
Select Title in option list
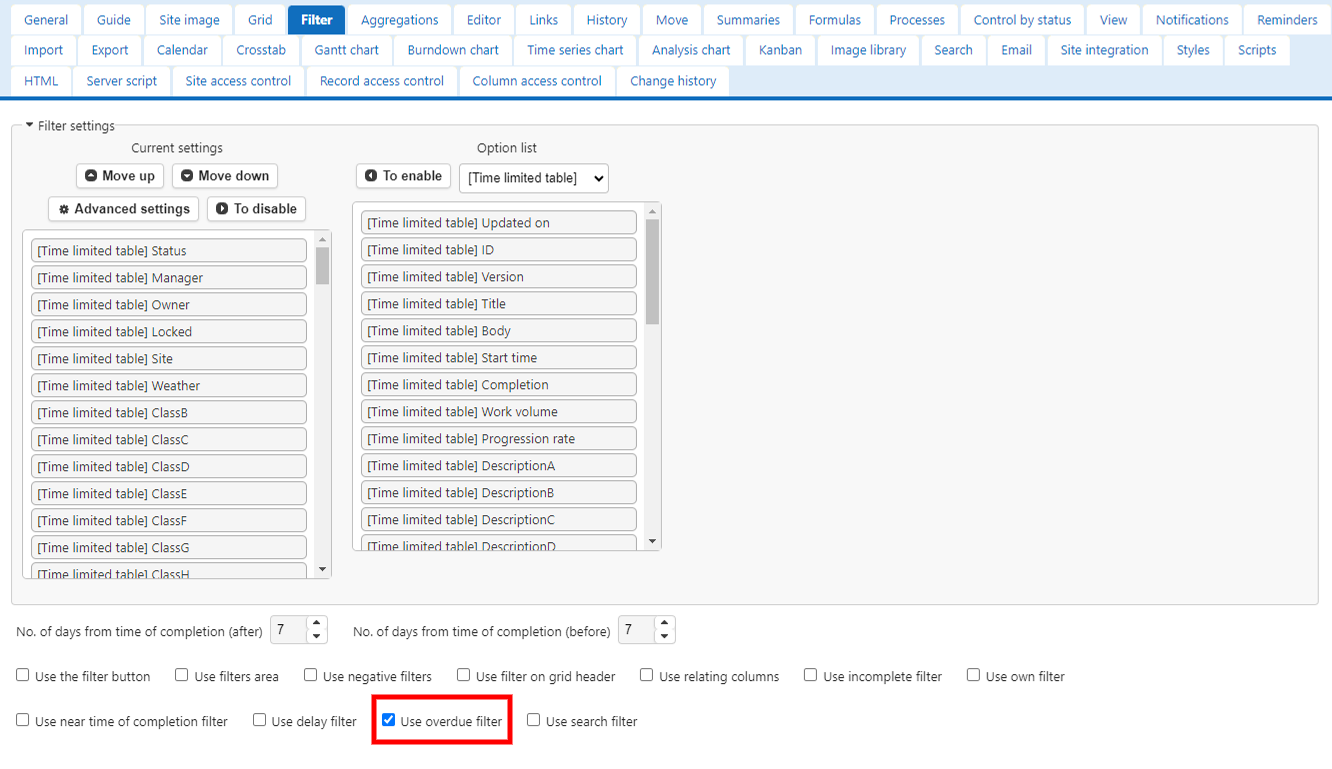(499, 304)
